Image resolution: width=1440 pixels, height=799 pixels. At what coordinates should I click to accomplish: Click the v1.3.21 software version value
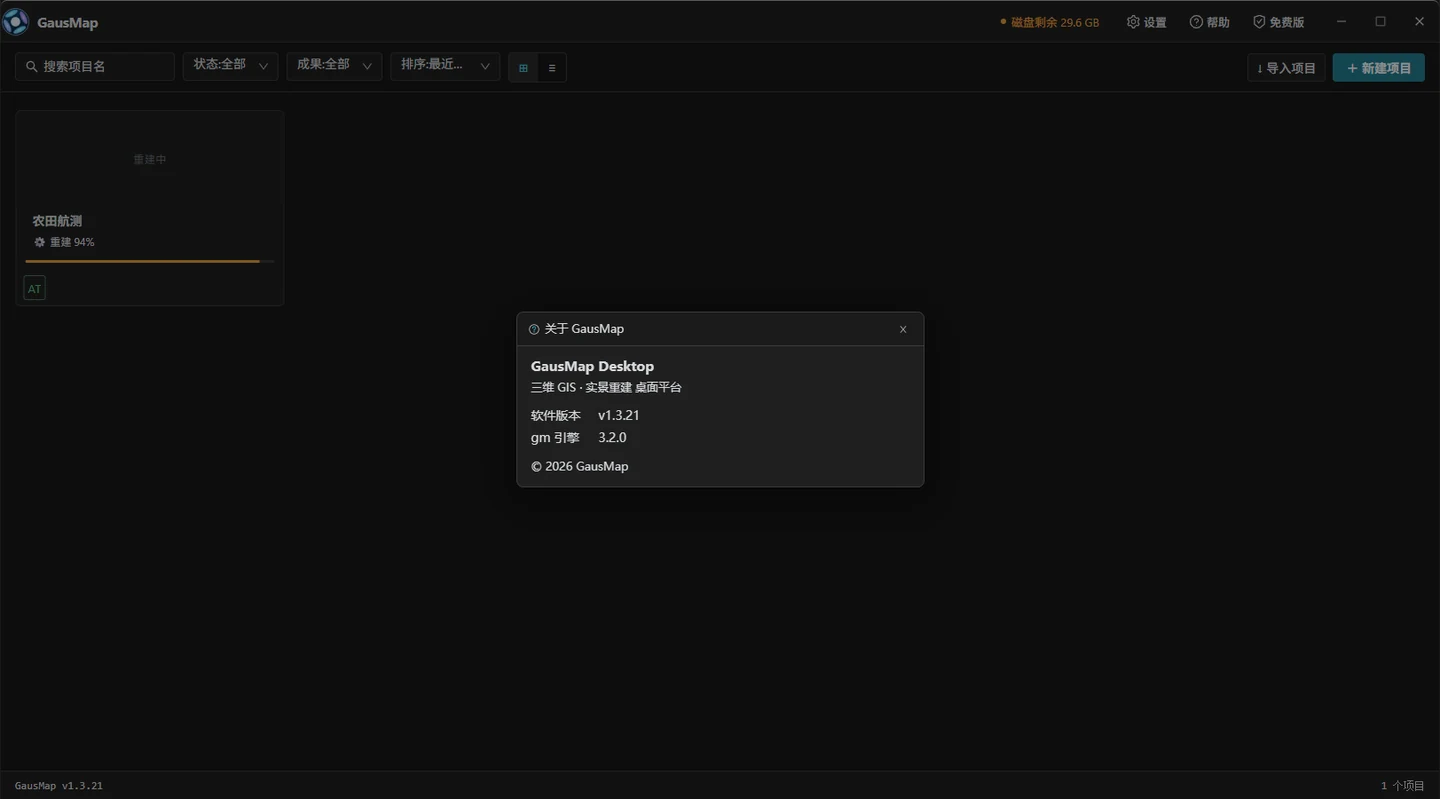point(619,415)
